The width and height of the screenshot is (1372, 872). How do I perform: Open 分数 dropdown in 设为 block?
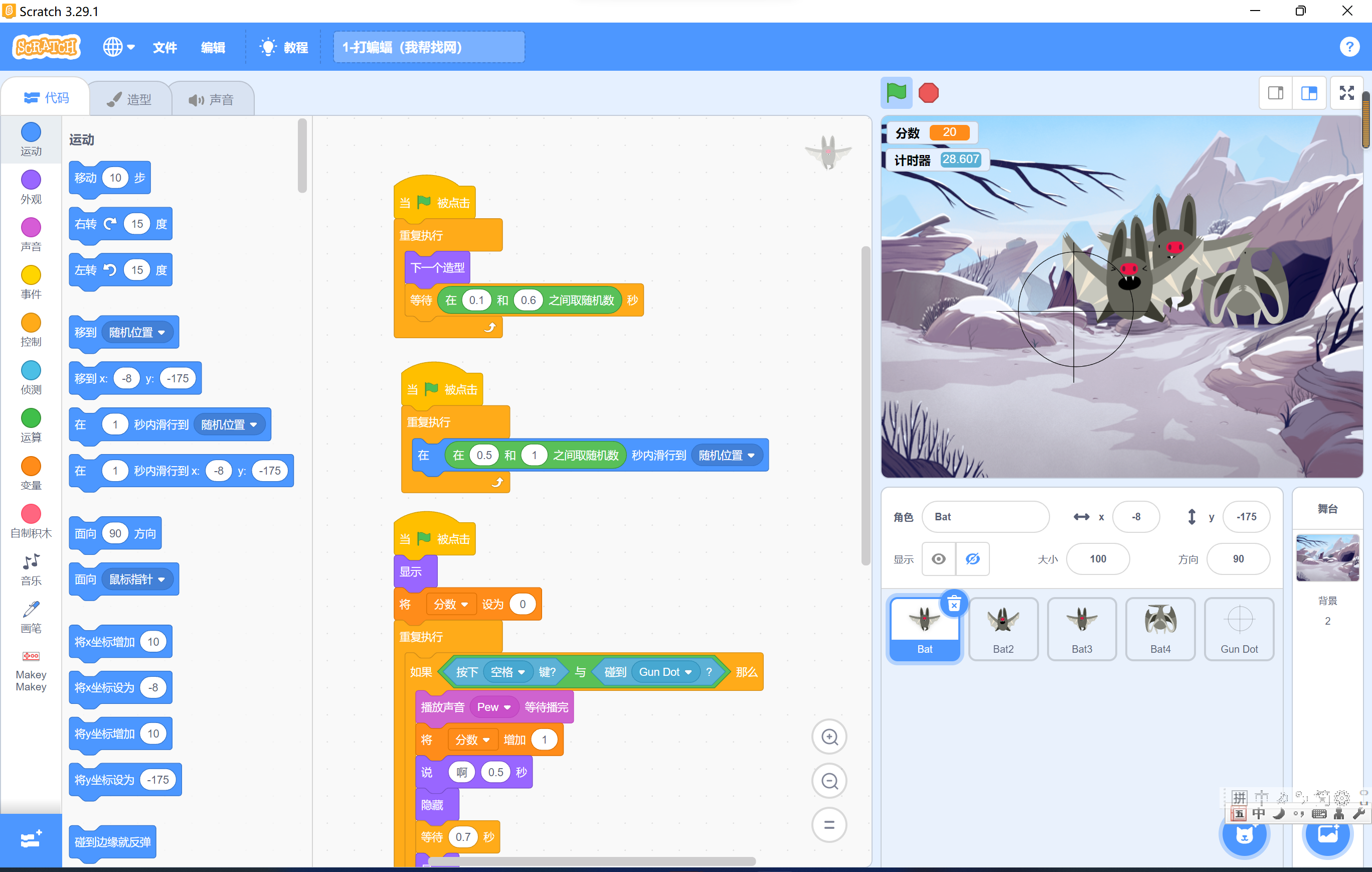(451, 604)
